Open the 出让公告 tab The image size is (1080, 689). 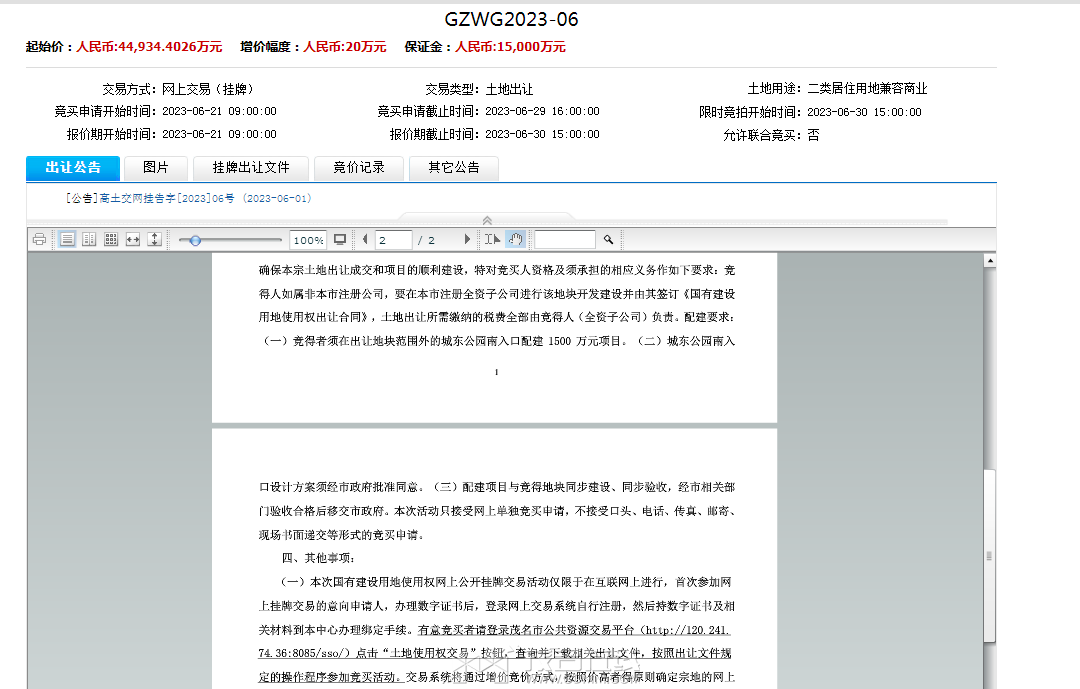click(x=73, y=167)
